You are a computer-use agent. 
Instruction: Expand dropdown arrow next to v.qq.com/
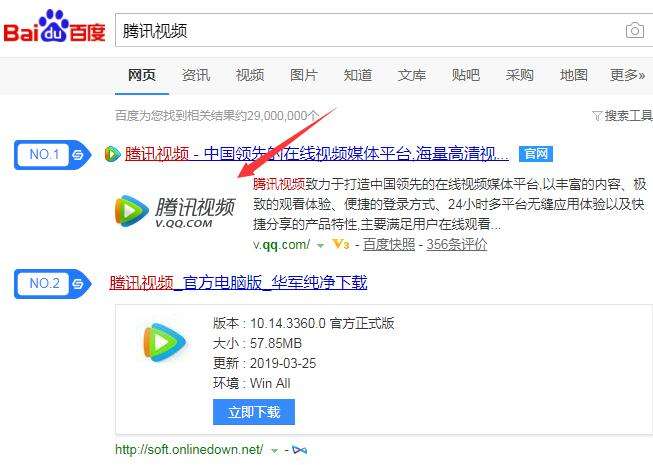[320, 246]
